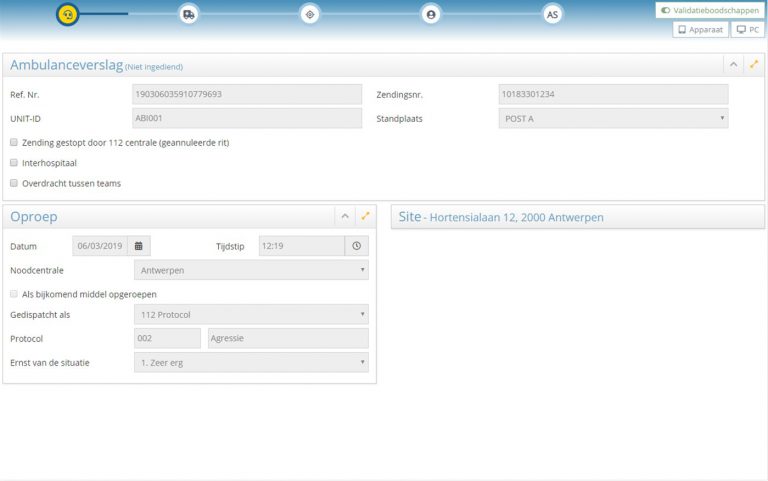Image resolution: width=768 pixels, height=481 pixels.
Task: Check Zending gestopt door 112 centrale
Action: coord(14,142)
